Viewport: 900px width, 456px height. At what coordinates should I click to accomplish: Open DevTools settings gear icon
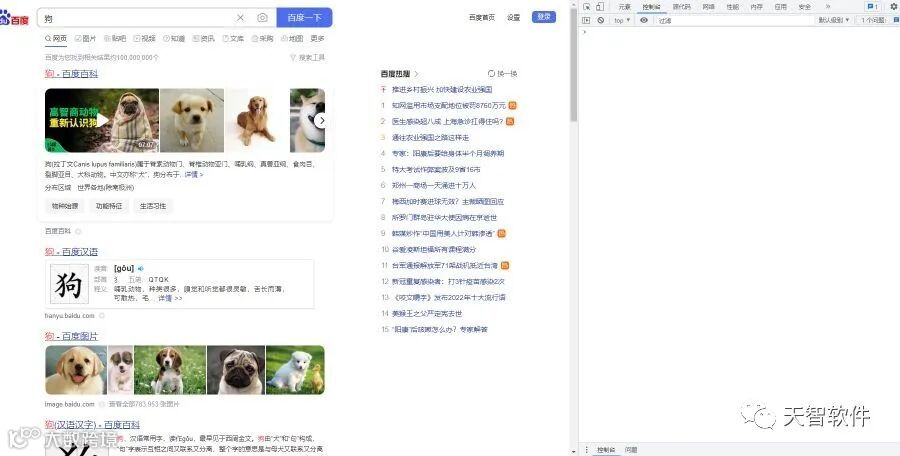[894, 7]
